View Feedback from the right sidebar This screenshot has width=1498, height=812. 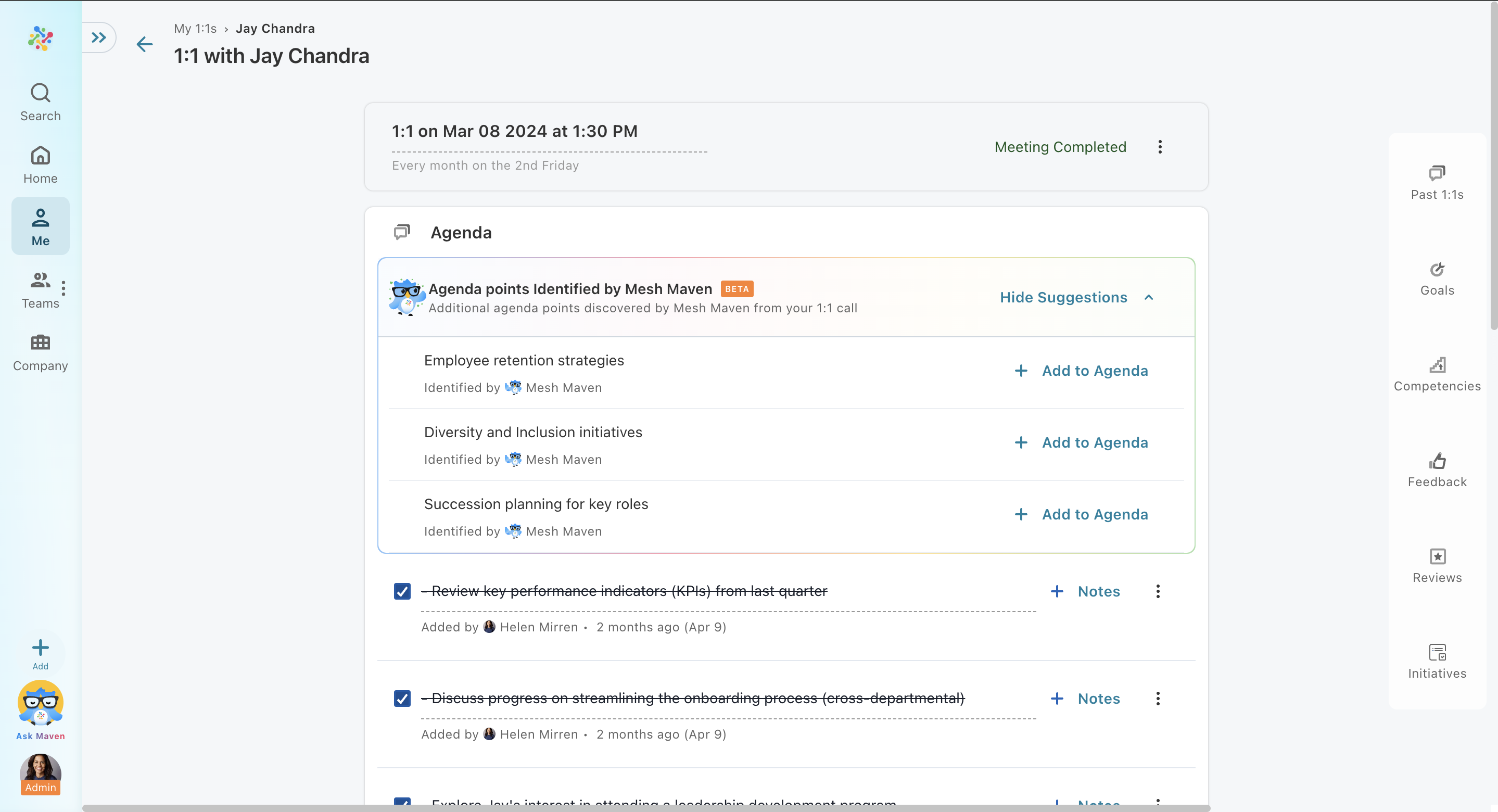pos(1437,469)
